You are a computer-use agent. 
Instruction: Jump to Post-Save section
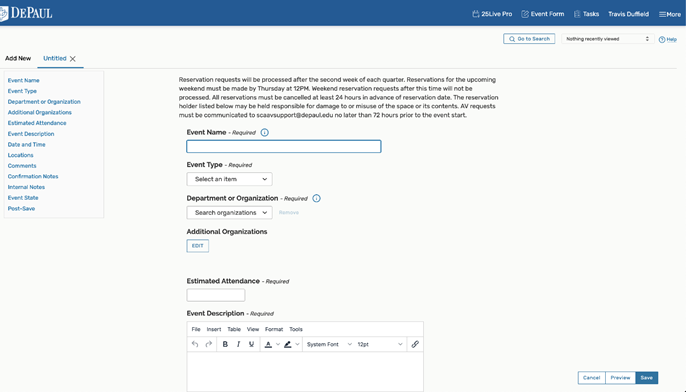pos(21,208)
